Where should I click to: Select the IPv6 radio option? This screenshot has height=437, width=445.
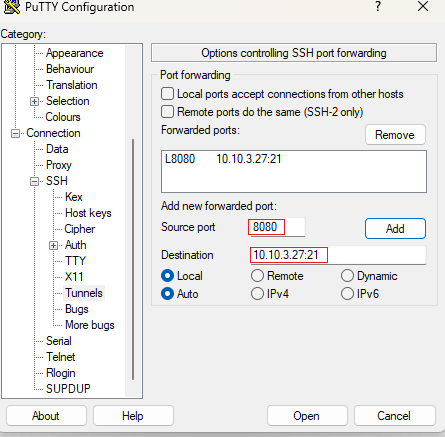(347, 294)
